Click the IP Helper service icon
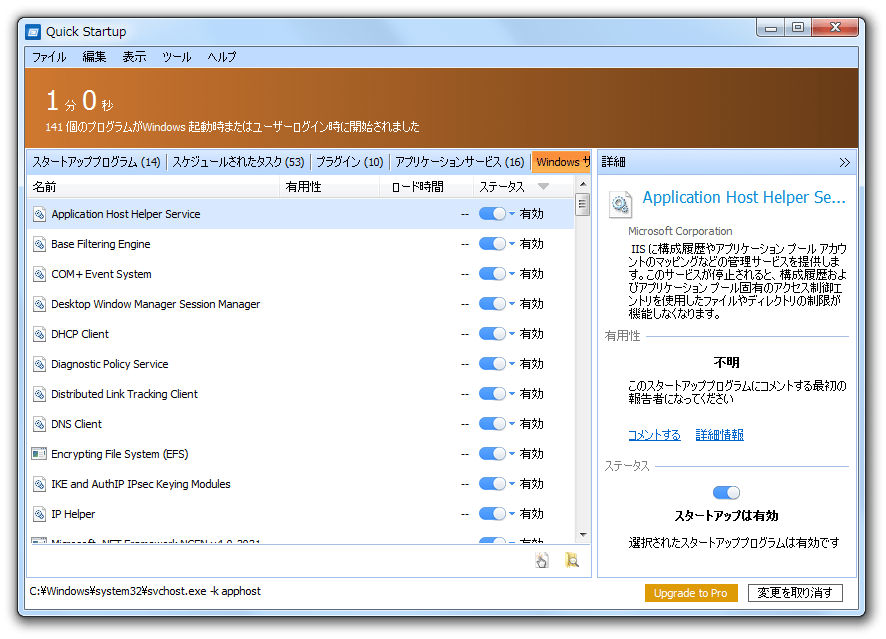The image size is (886, 639). pyautogui.click(x=39, y=514)
